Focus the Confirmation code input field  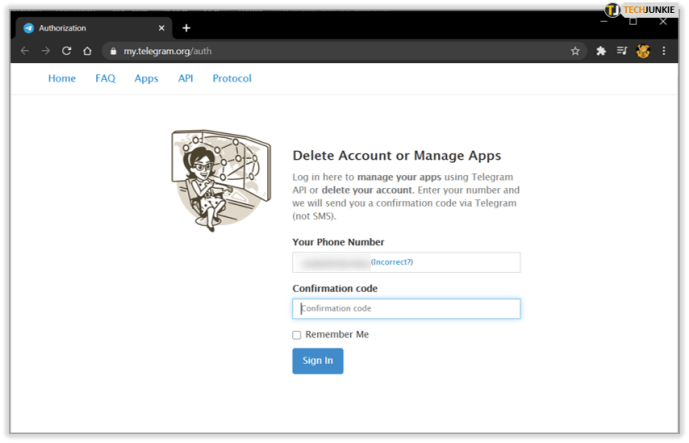coord(406,309)
